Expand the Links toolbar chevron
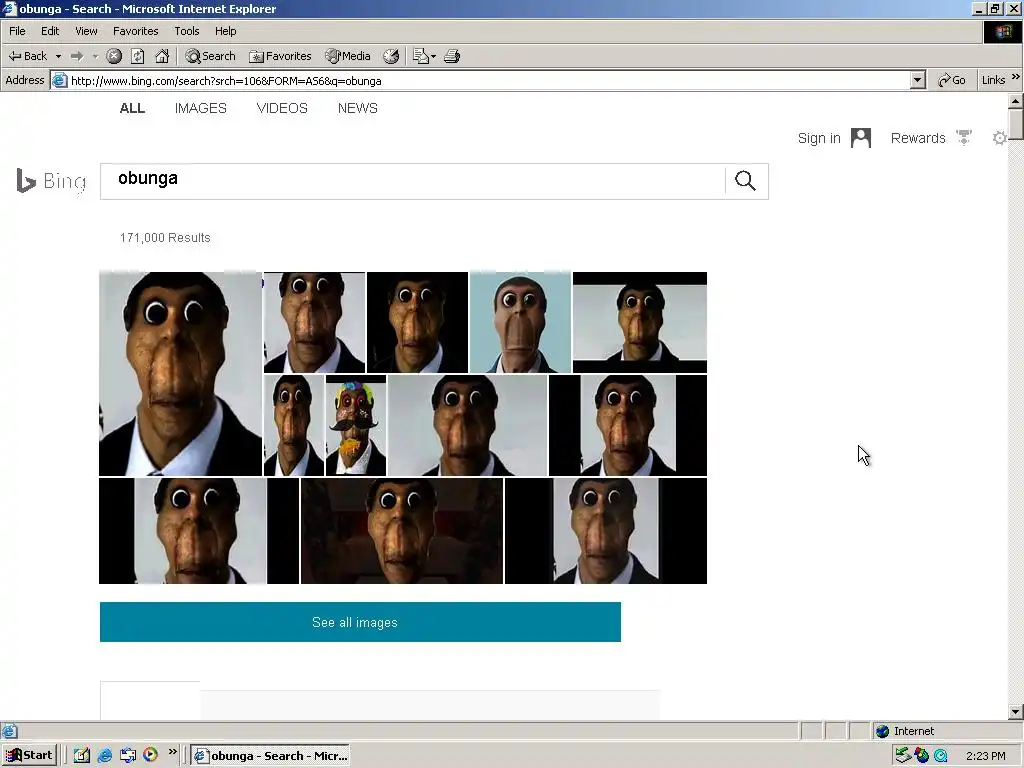This screenshot has height=768, width=1024. pos(1016,77)
